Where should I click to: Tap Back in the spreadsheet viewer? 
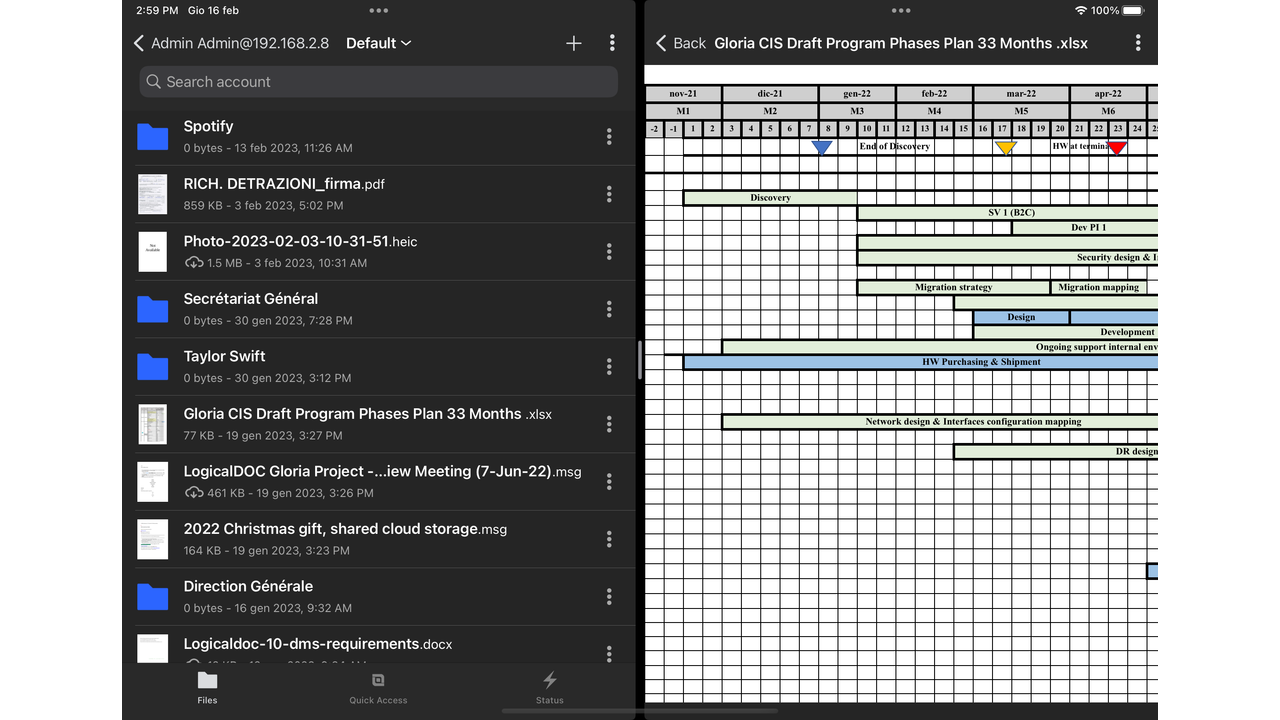[680, 43]
